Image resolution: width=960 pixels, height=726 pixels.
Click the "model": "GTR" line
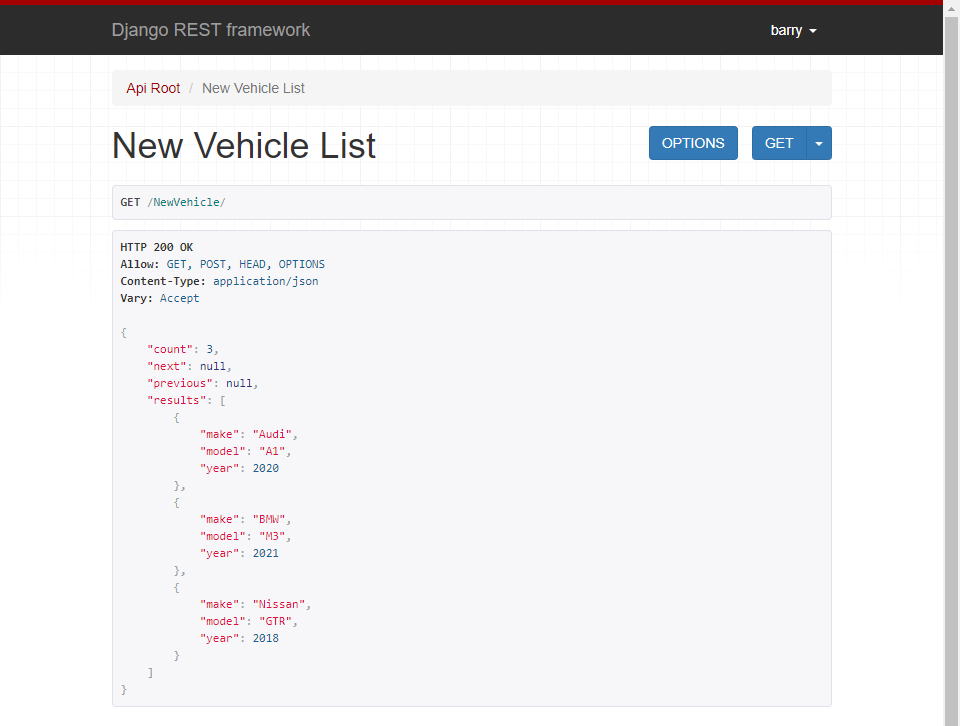pos(249,621)
